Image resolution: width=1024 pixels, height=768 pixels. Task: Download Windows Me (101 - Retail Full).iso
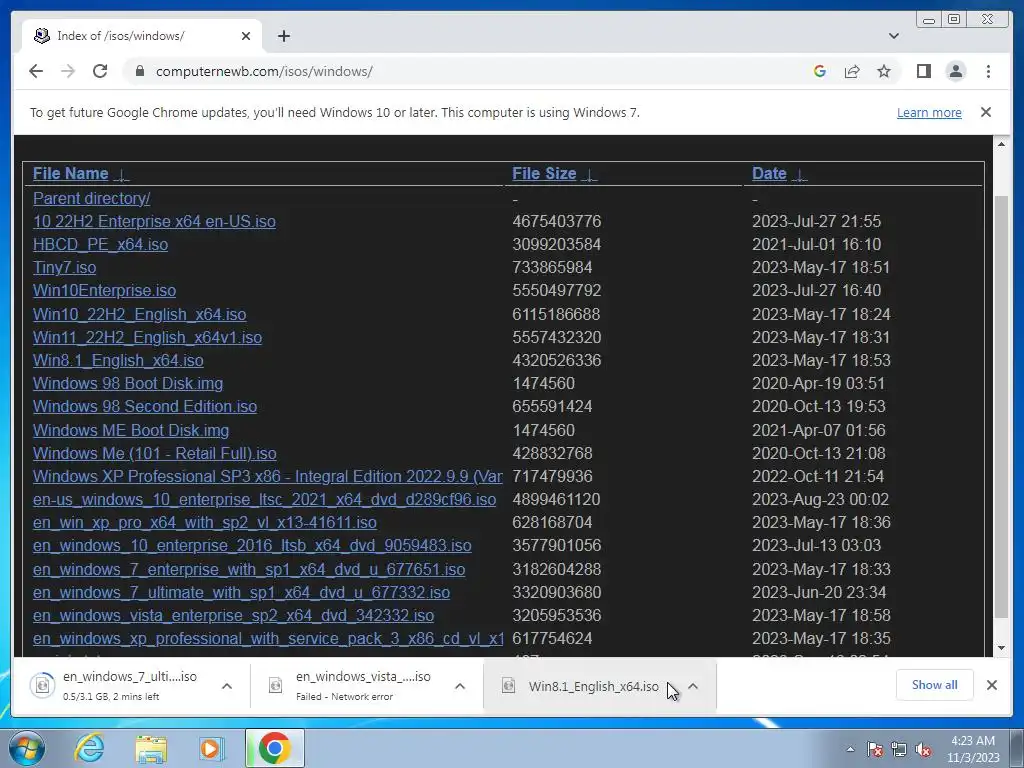[155, 453]
